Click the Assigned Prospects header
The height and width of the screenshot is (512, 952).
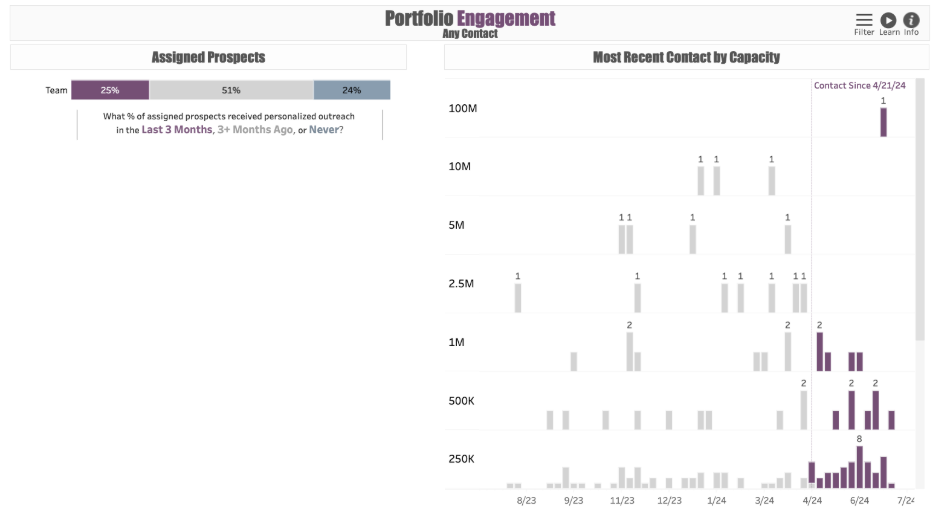click(x=208, y=57)
